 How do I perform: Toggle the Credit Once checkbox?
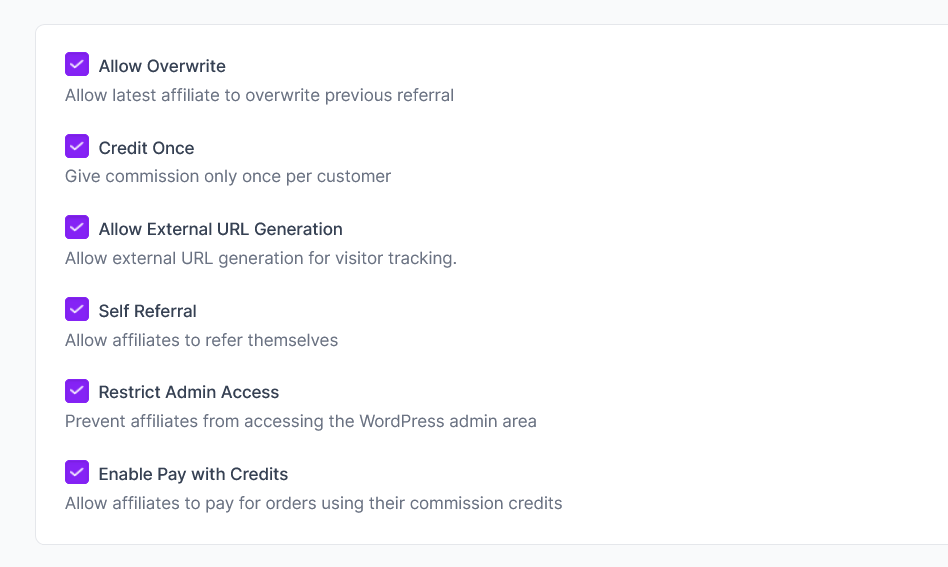pos(77,146)
